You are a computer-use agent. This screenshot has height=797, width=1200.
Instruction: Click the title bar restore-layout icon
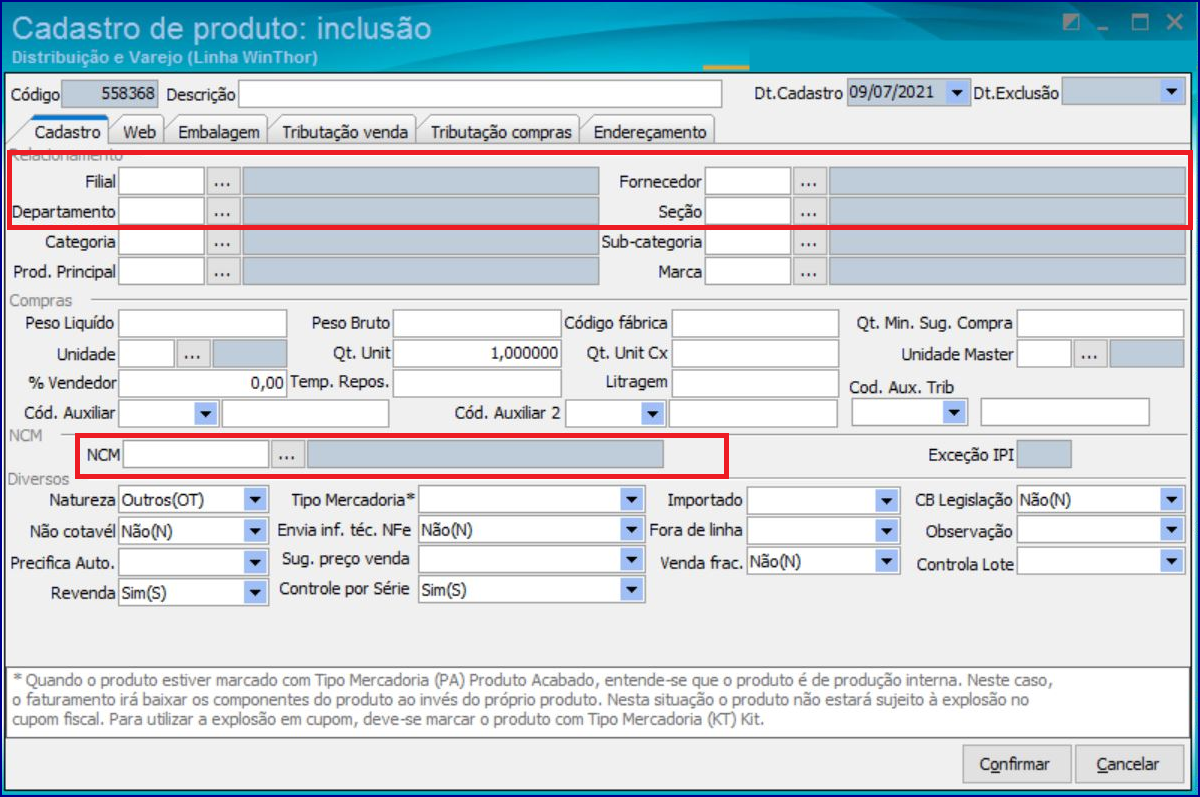click(x=1071, y=23)
